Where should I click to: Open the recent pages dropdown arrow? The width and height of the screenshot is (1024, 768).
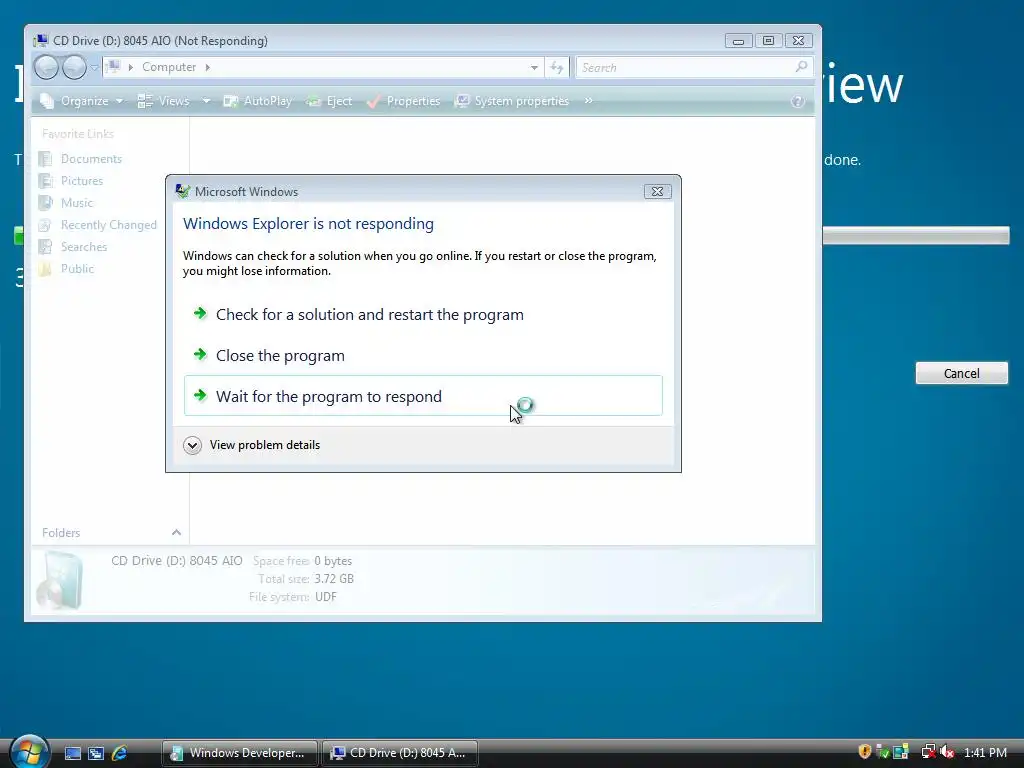tap(95, 67)
